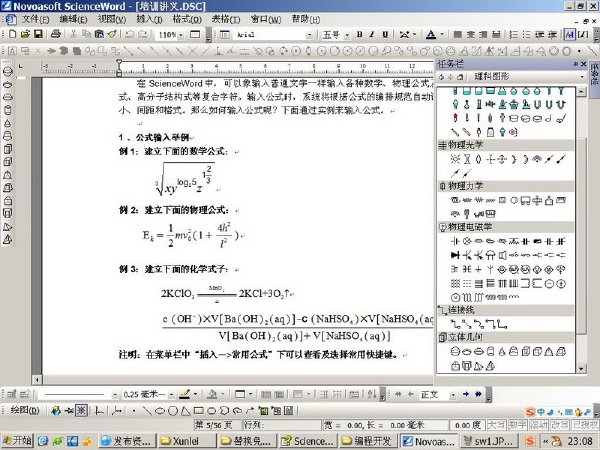Image resolution: width=600 pixels, height=450 pixels.
Task: Click the line color pencil icon
Action: 185,394
